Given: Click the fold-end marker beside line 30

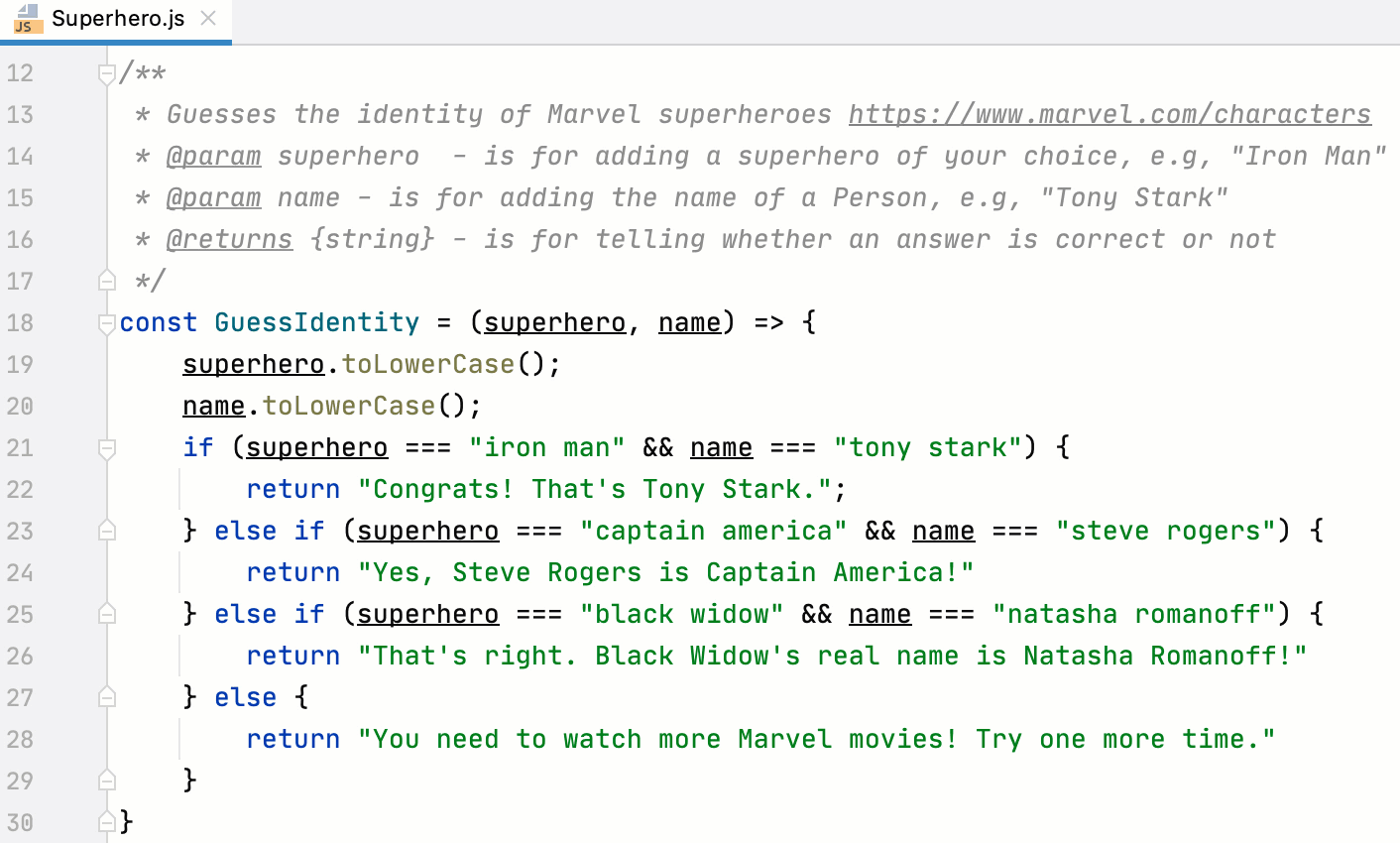Looking at the screenshot, I should click(106, 822).
